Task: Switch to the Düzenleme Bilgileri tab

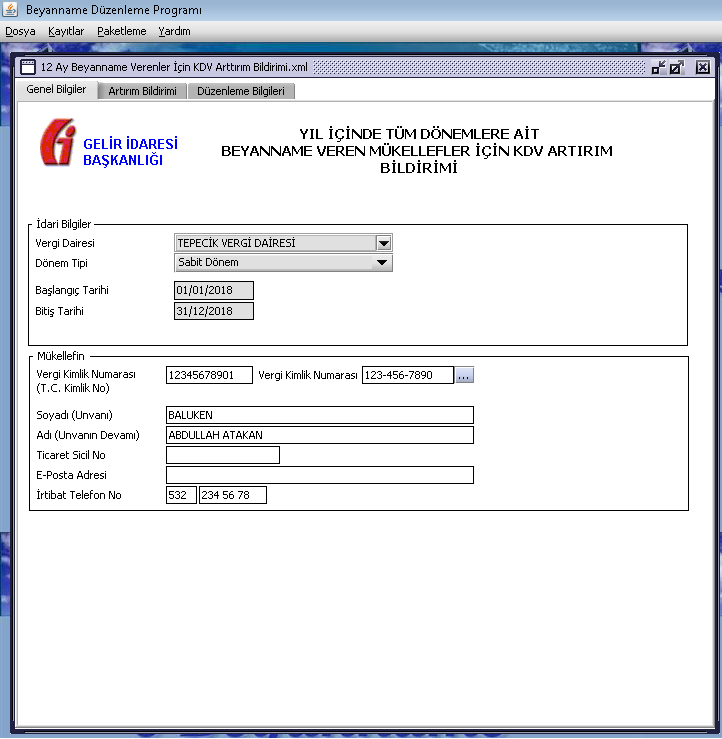Action: pyautogui.click(x=241, y=91)
